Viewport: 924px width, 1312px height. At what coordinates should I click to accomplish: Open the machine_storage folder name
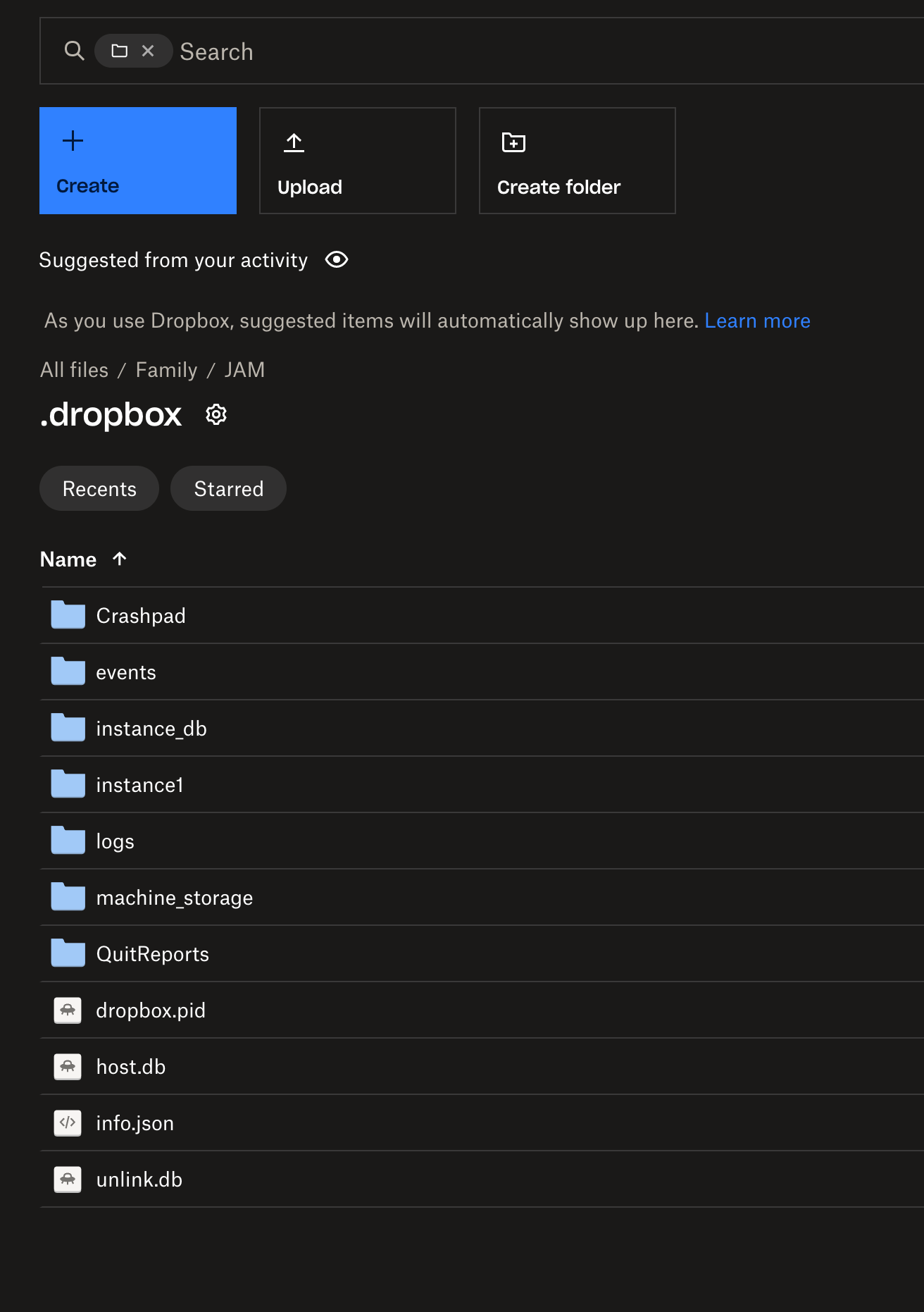pyautogui.click(x=175, y=898)
